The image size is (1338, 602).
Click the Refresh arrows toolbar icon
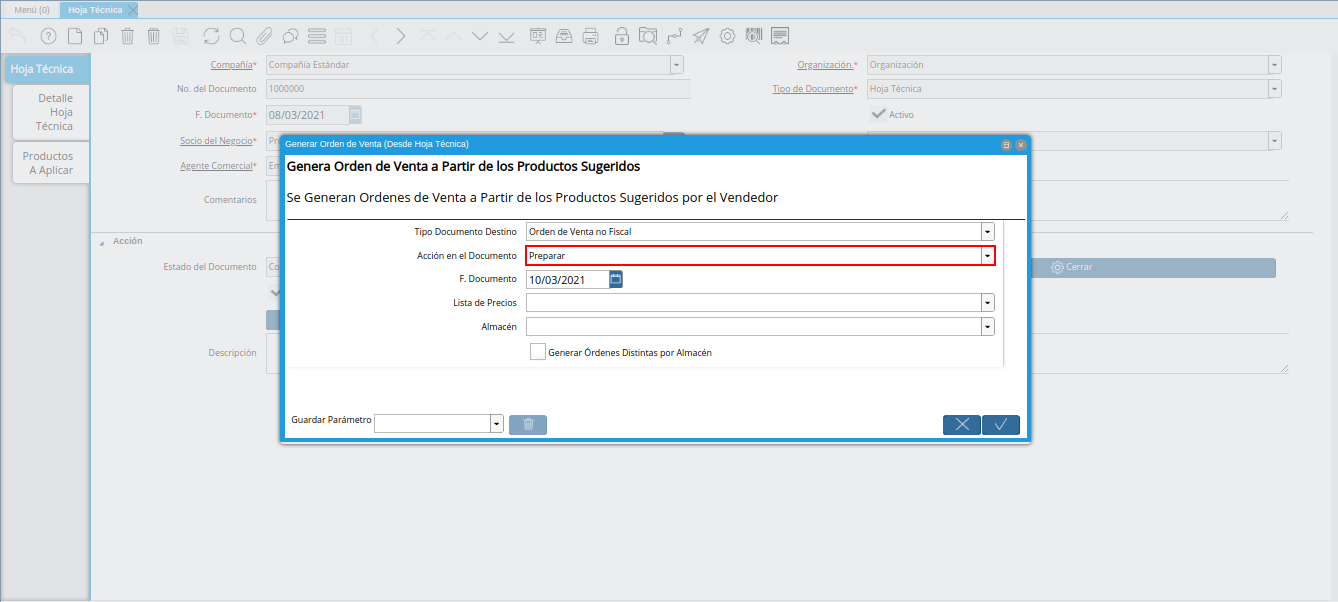[x=211, y=37]
